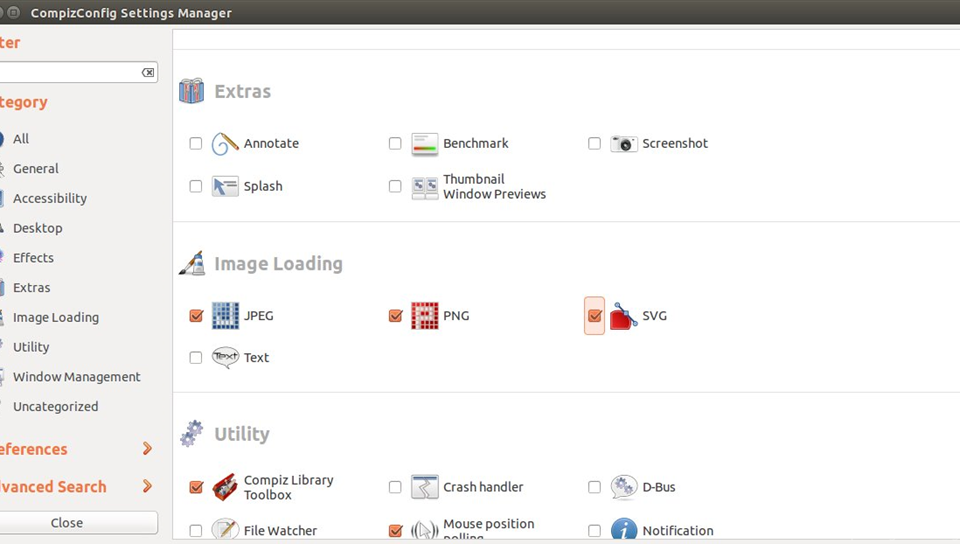Open the Mouse position polling icon
The width and height of the screenshot is (960, 544).
click(x=424, y=530)
